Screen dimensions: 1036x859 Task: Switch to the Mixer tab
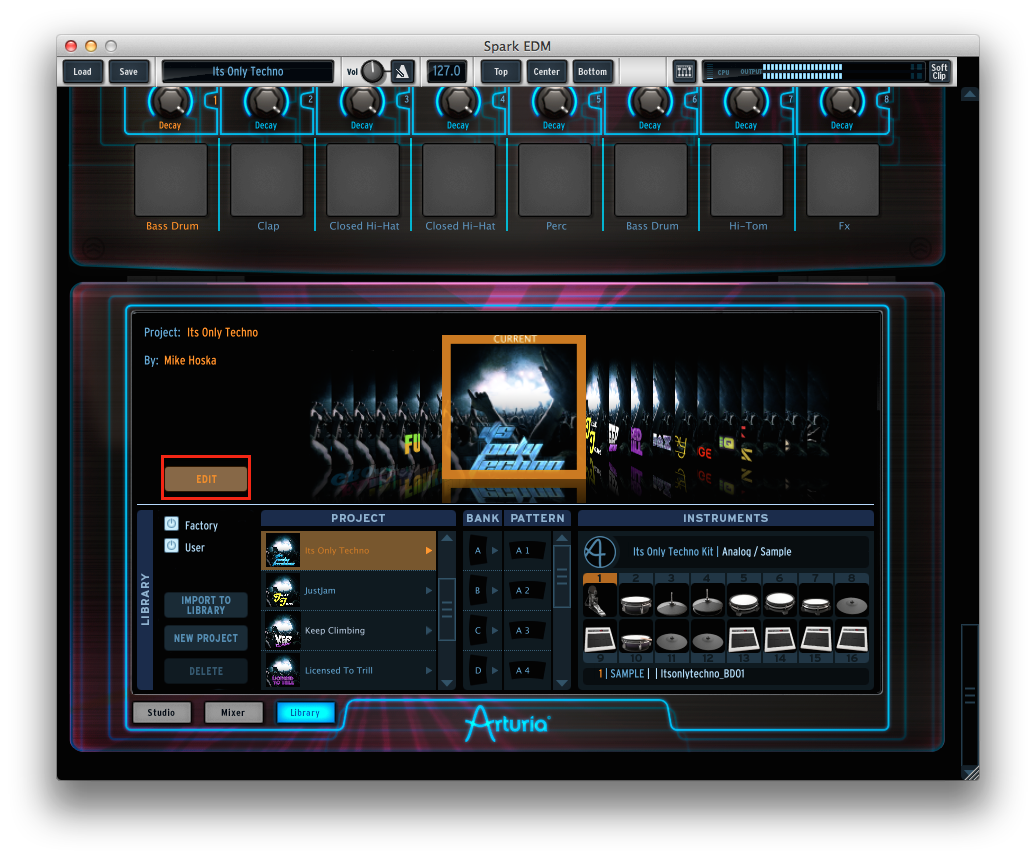(233, 712)
